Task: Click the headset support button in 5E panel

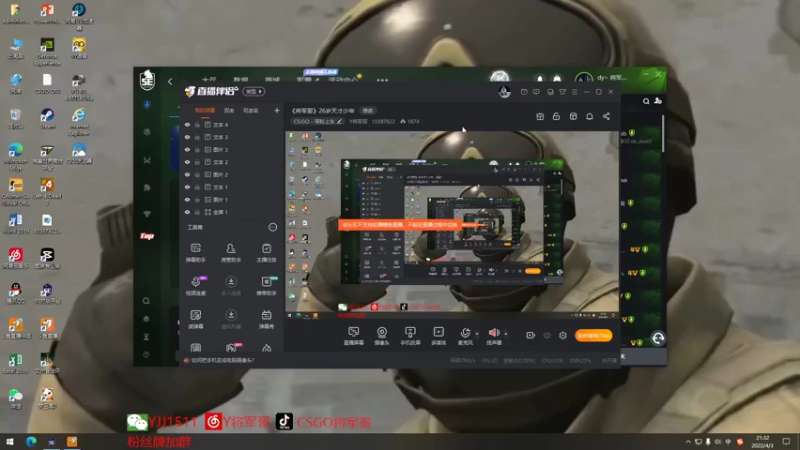Action: [x=658, y=338]
